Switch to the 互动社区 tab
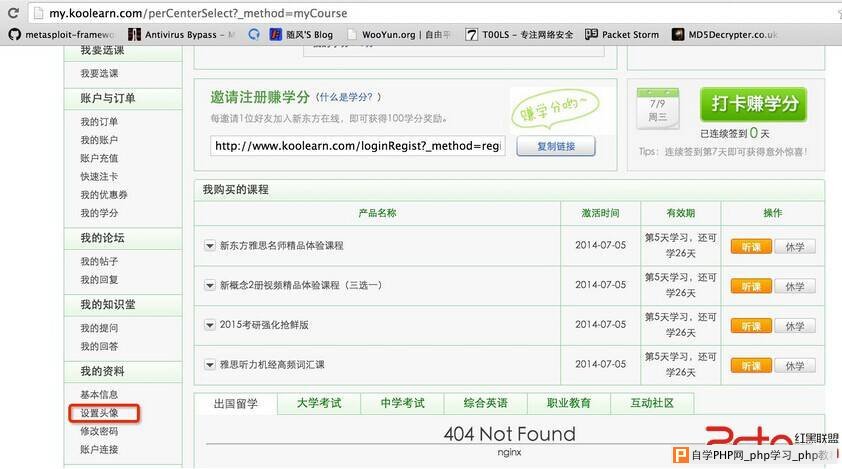Screen dimensions: 842x469 (652, 403)
